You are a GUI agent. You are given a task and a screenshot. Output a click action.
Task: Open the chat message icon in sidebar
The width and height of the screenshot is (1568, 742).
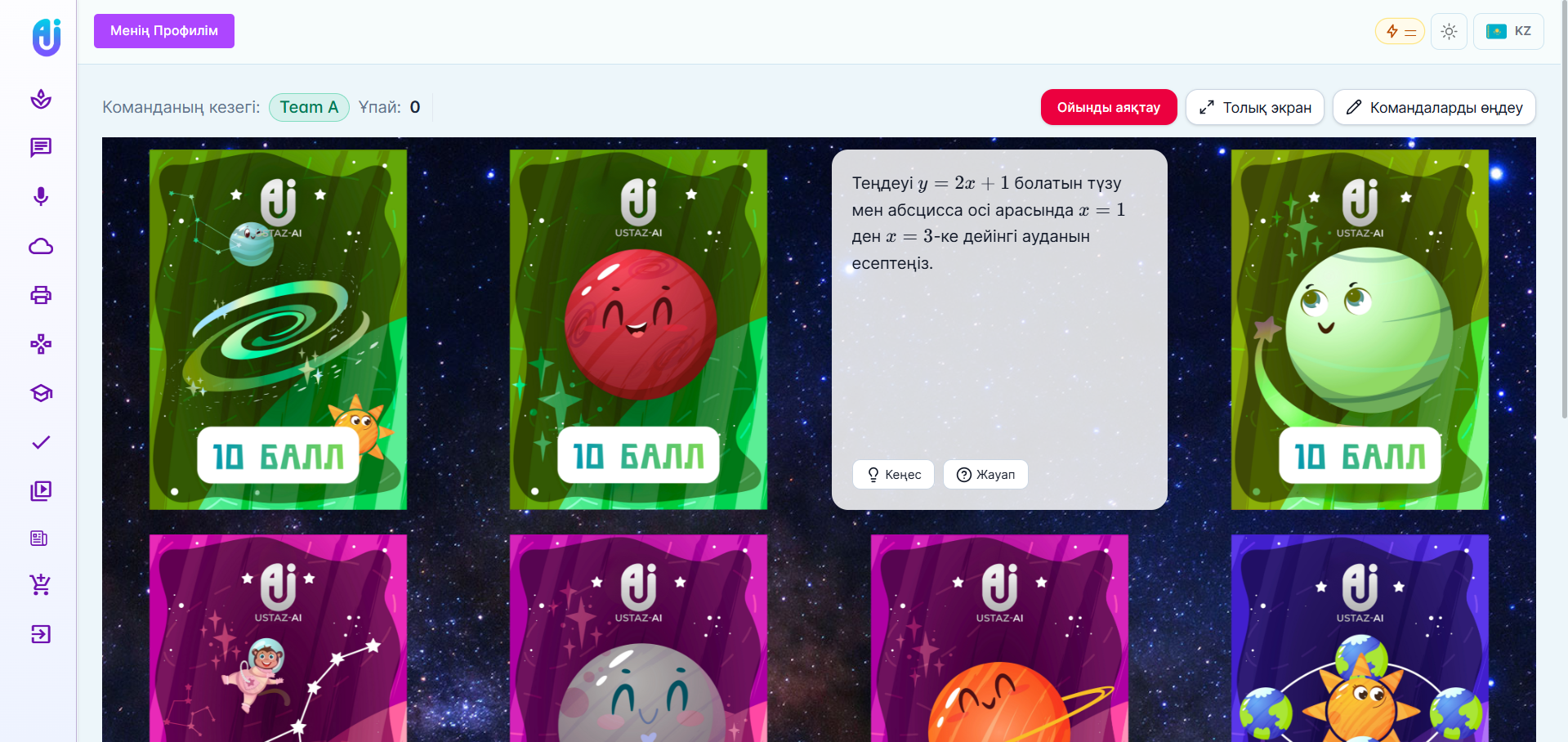click(41, 148)
